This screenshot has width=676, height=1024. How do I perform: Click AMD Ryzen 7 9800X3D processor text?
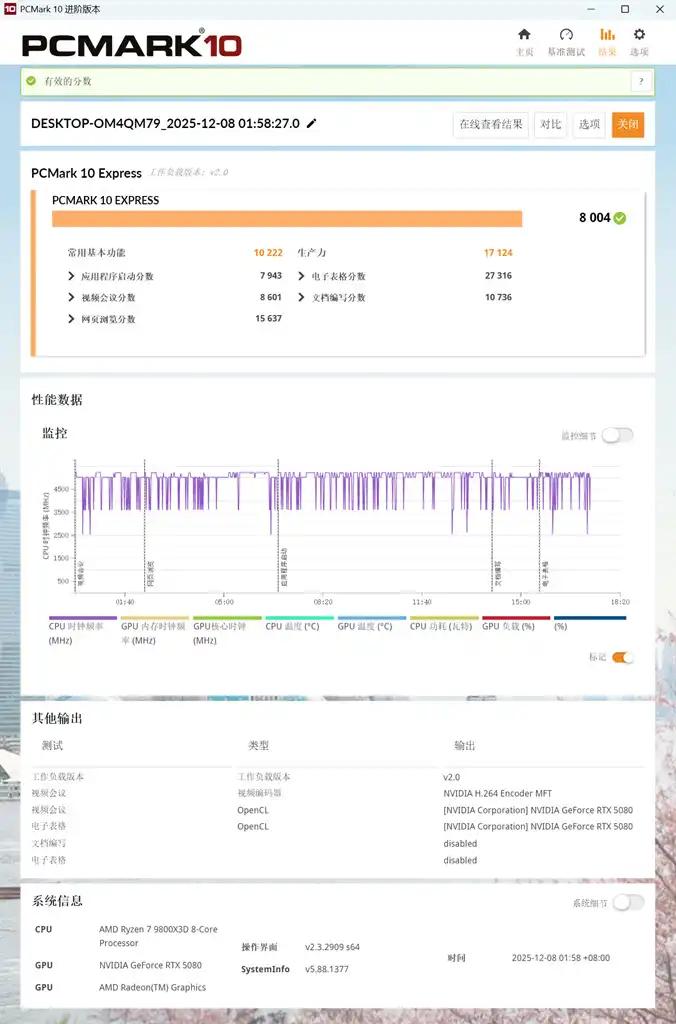pyautogui.click(x=158, y=936)
